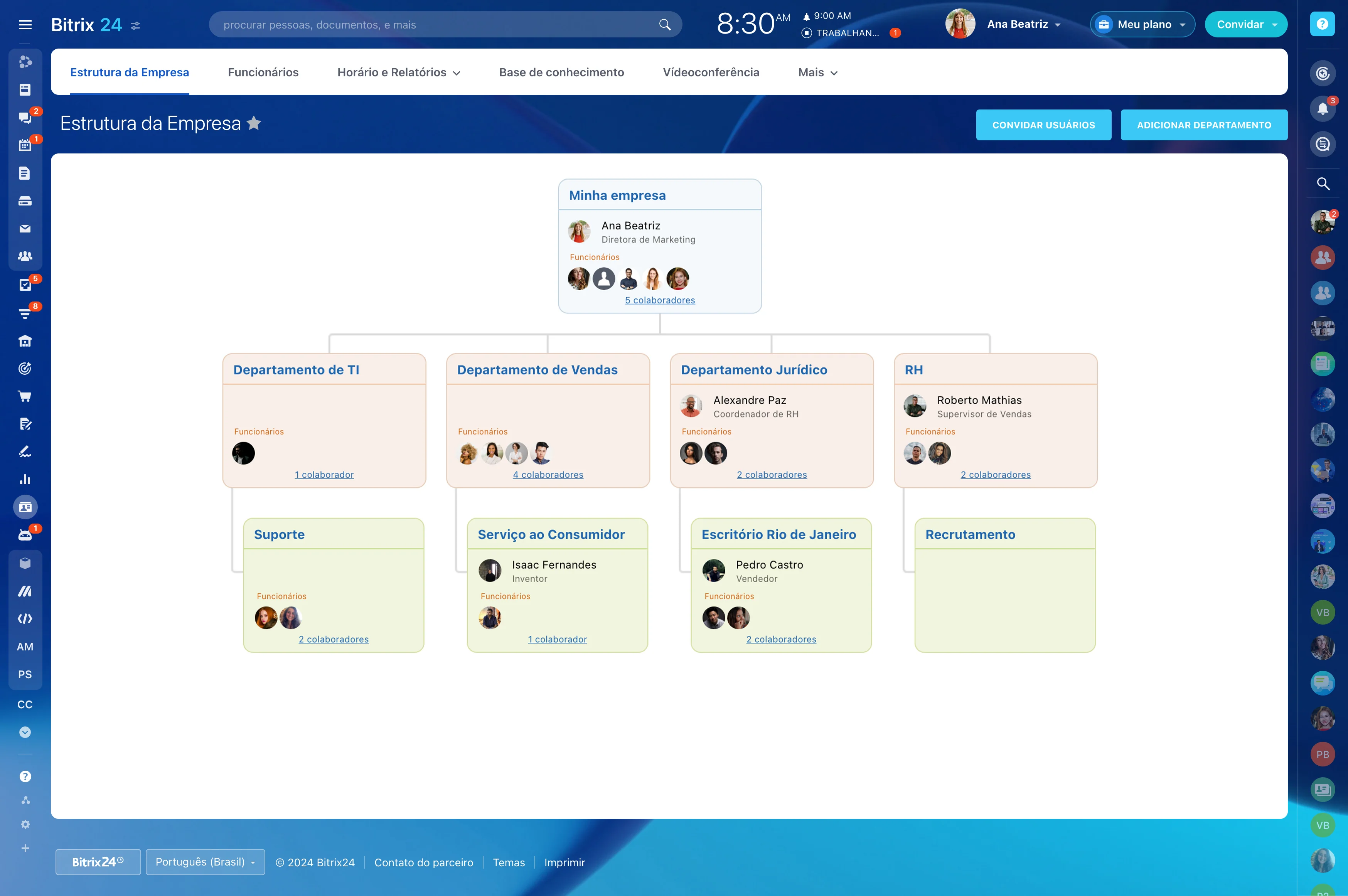Click the notifications bell icon
Screen dimensions: 1348x896
tap(1322, 109)
